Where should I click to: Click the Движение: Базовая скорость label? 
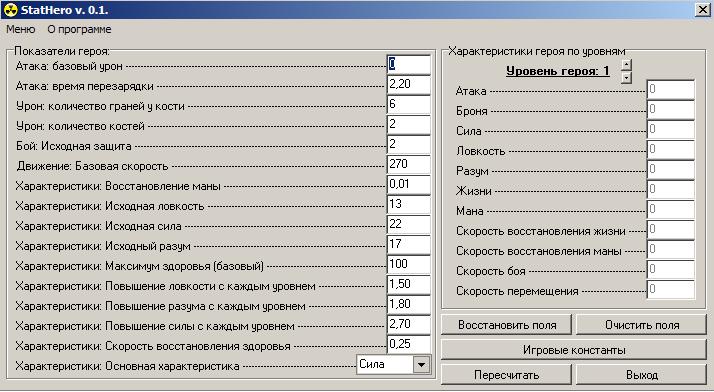[92, 166]
